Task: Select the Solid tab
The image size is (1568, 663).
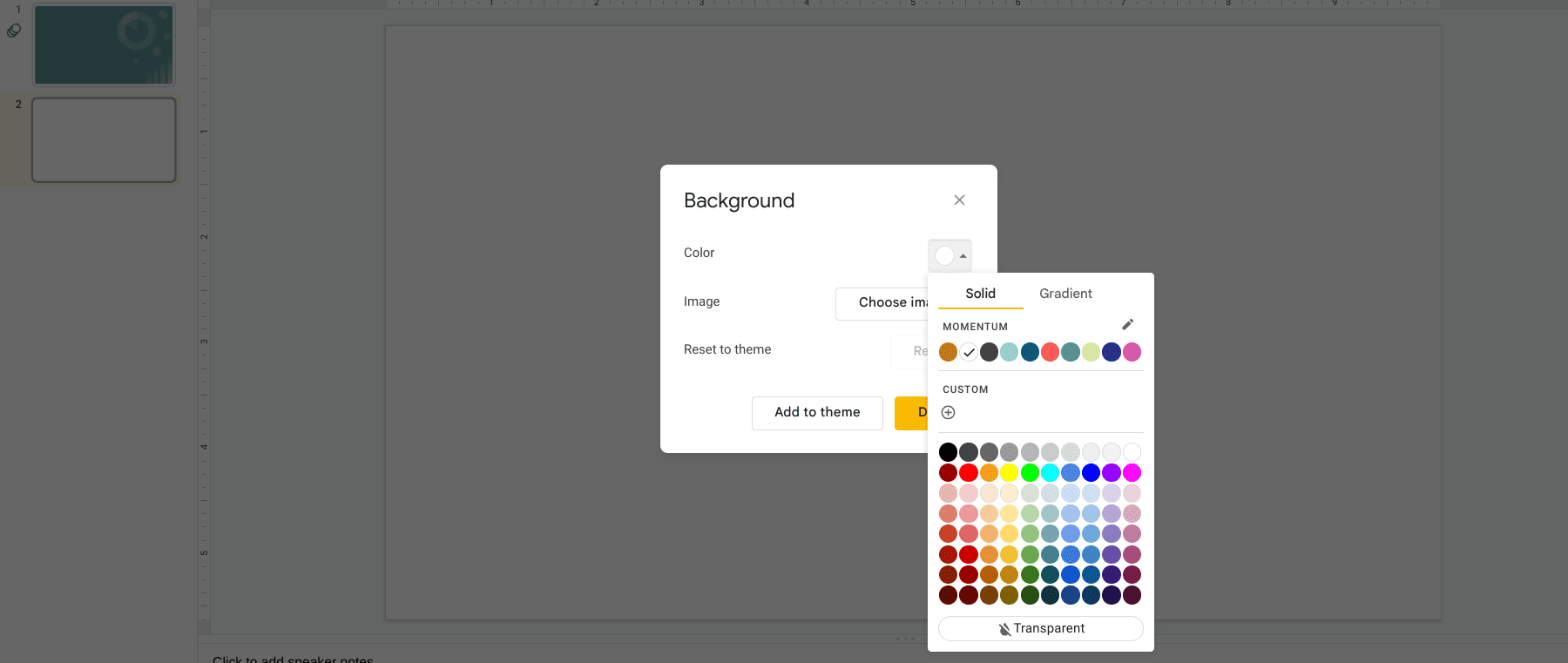Action: click(x=981, y=294)
